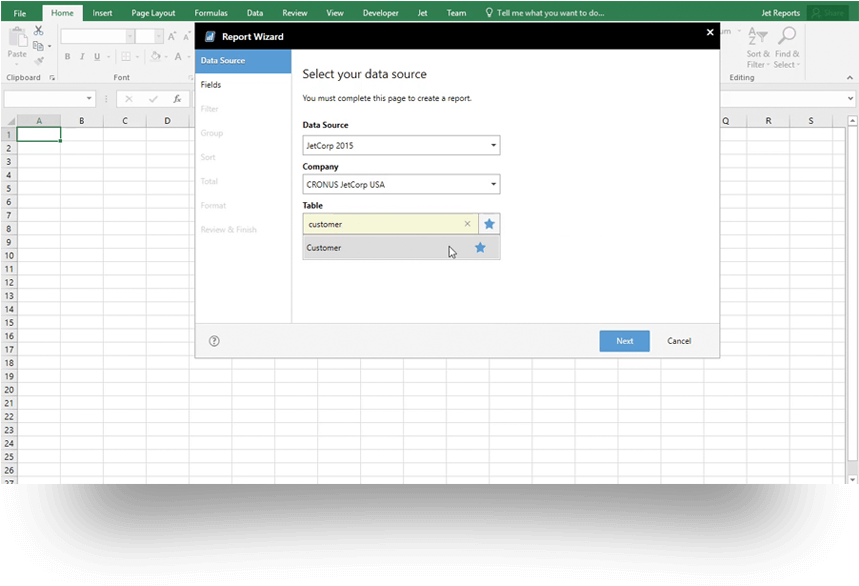
Task: Click the Find & Select magnifier icon
Action: pyautogui.click(x=787, y=36)
